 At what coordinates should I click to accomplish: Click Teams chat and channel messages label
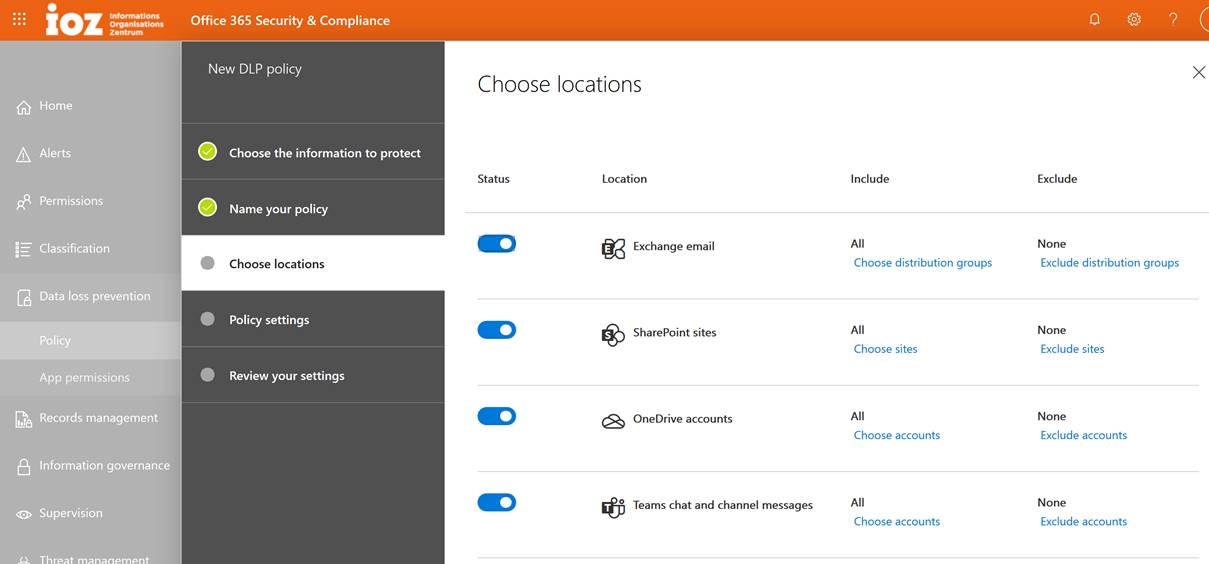tap(723, 505)
